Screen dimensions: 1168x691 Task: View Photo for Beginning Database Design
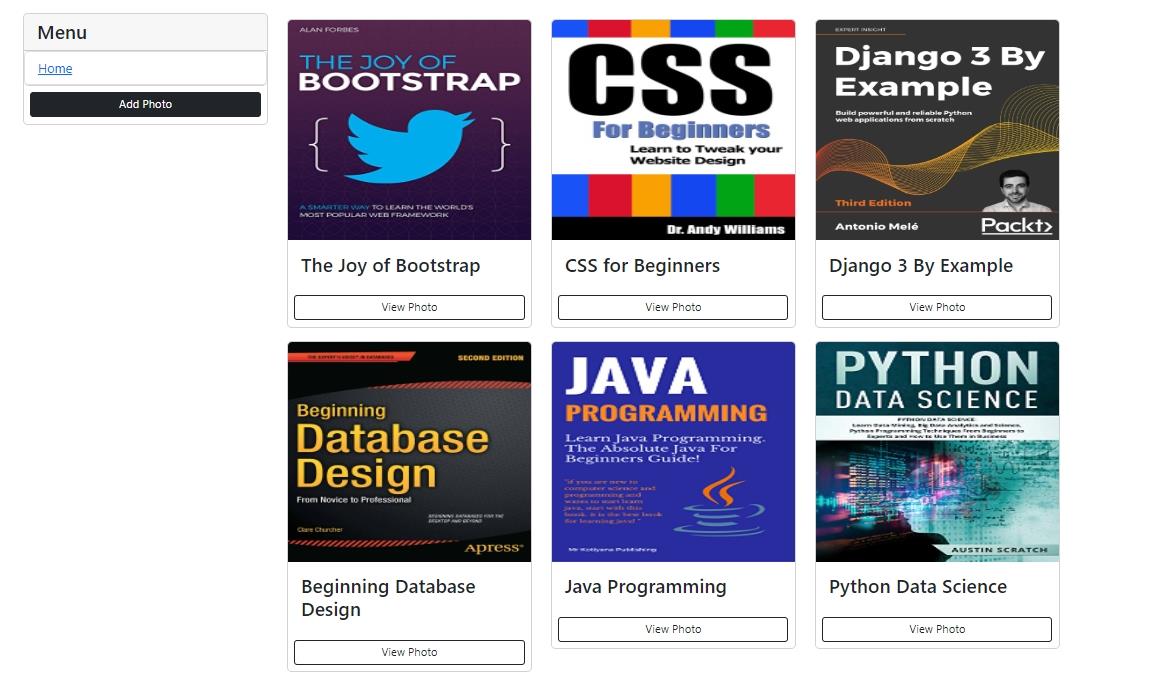(x=409, y=652)
